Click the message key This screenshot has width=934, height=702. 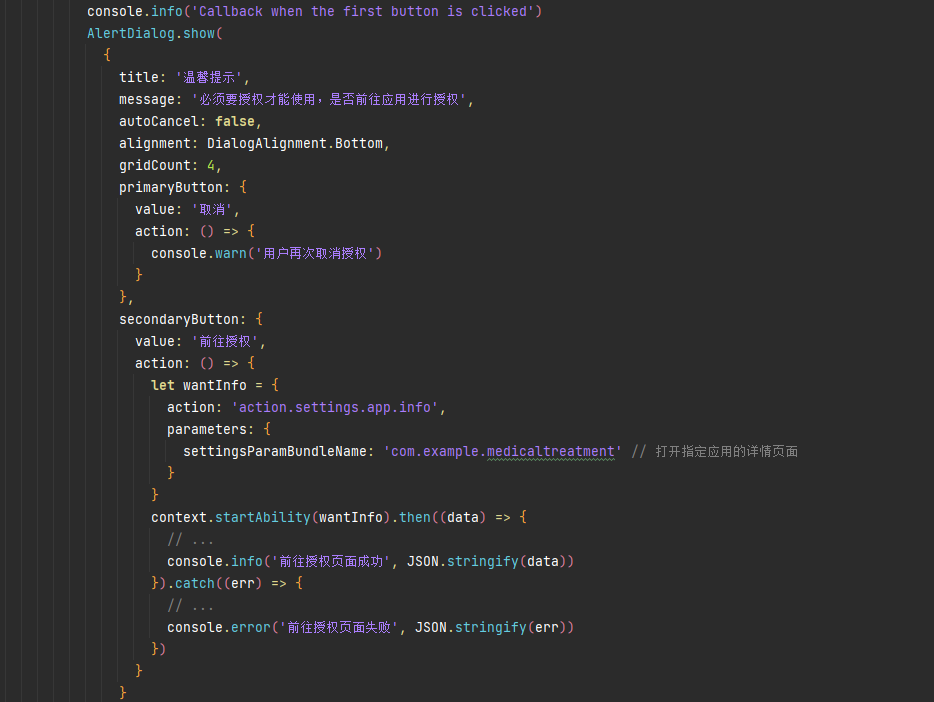[x=147, y=99]
